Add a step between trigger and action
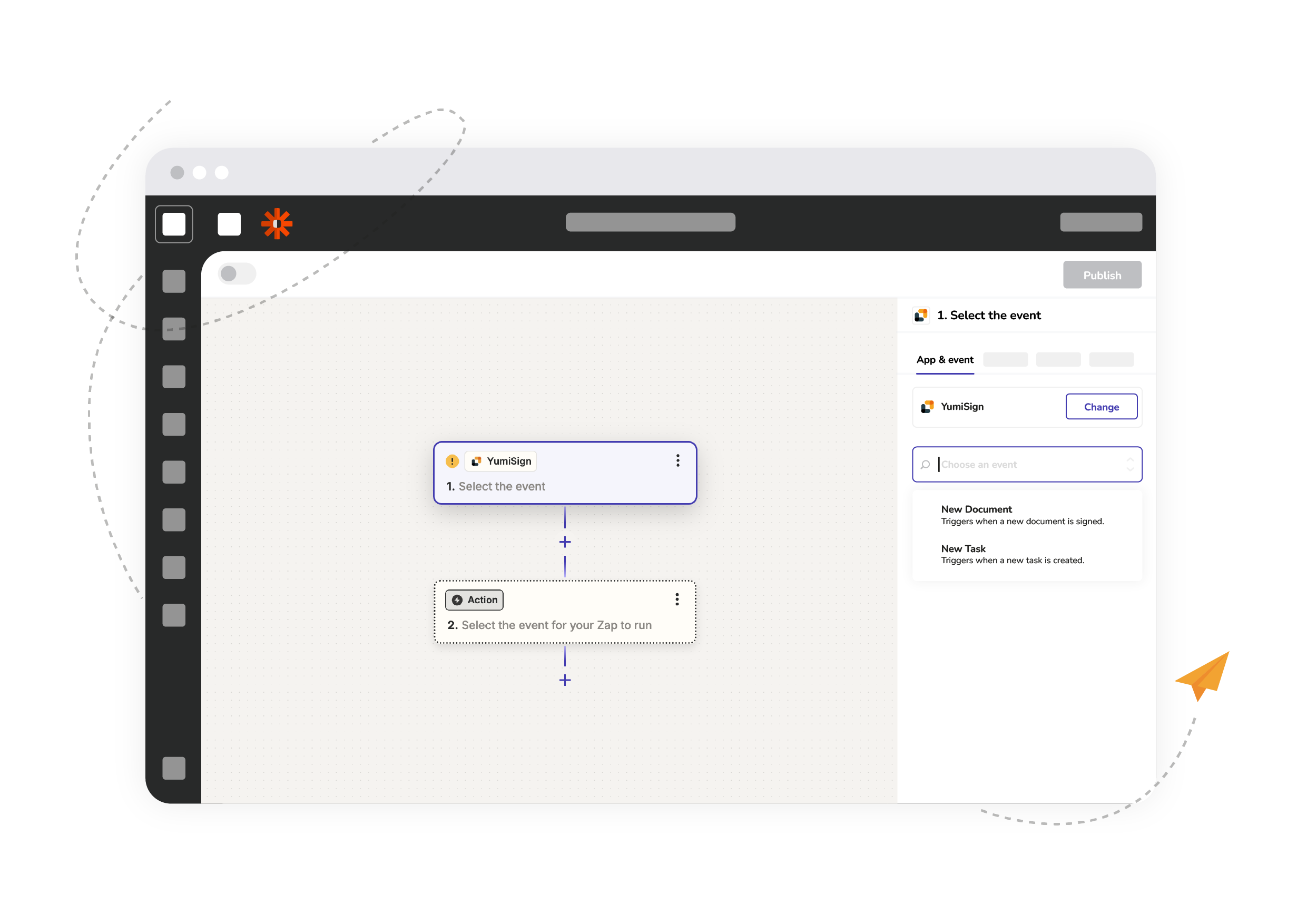1307x924 pixels. click(x=565, y=542)
